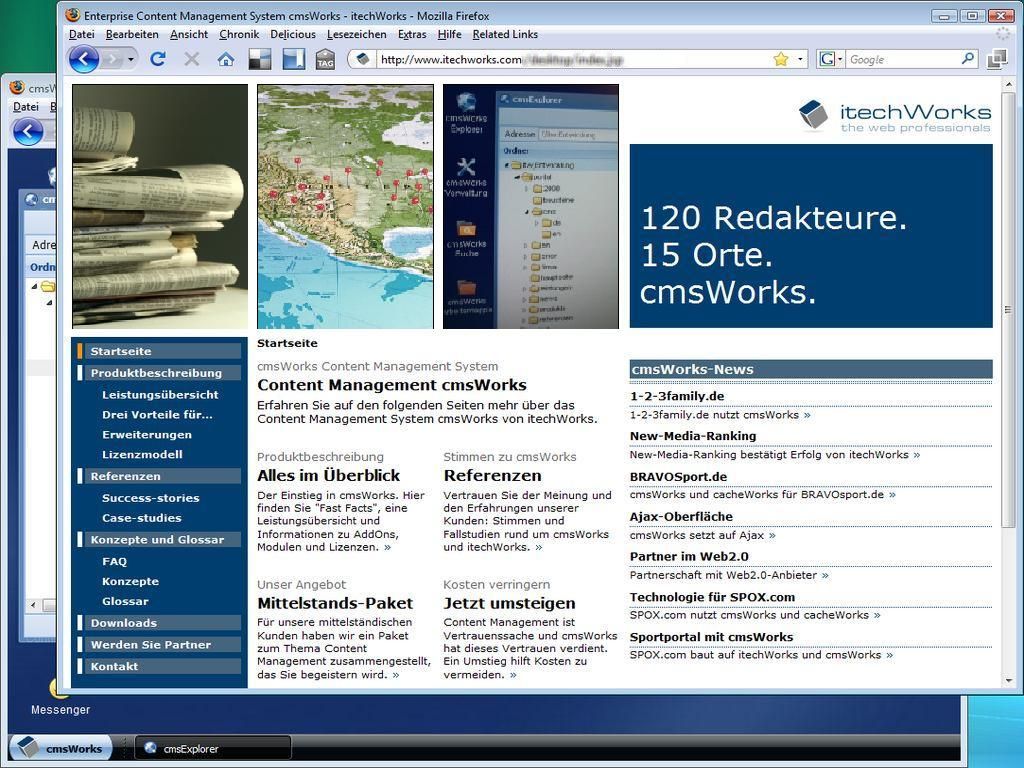Image resolution: width=1024 pixels, height=768 pixels.
Task: Open Partner im Web2.0 news headline
Action: tap(689, 556)
